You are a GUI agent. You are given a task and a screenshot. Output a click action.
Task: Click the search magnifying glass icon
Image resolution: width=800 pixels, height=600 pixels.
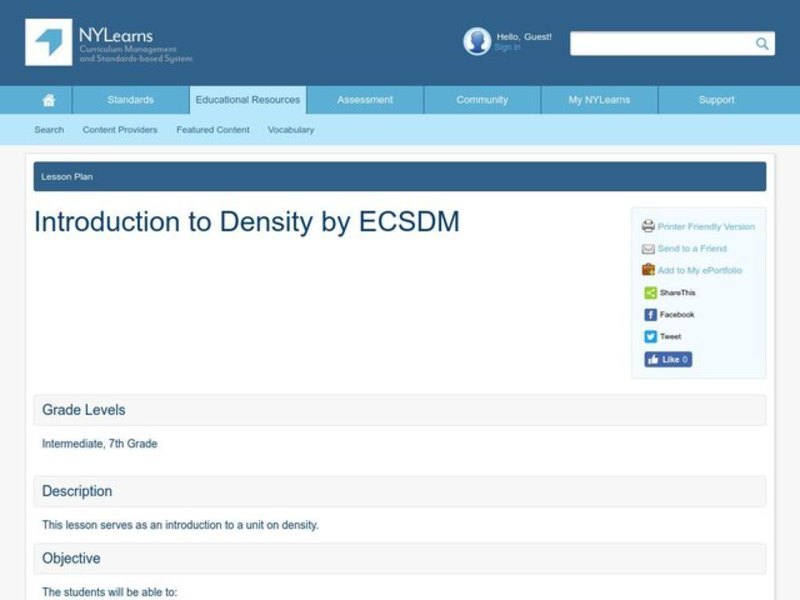tap(761, 43)
